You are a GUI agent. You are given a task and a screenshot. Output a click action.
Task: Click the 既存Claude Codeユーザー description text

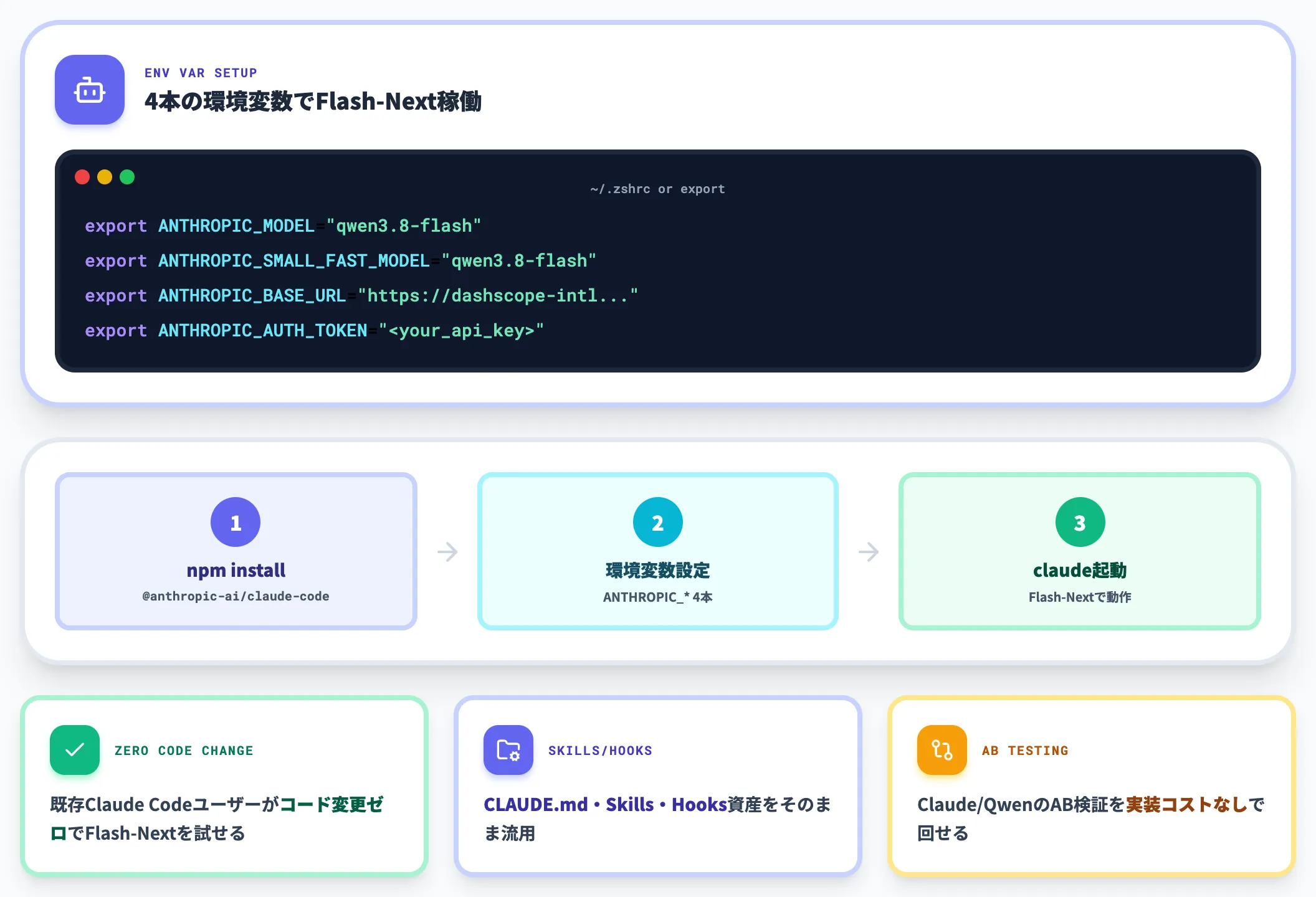[217, 819]
